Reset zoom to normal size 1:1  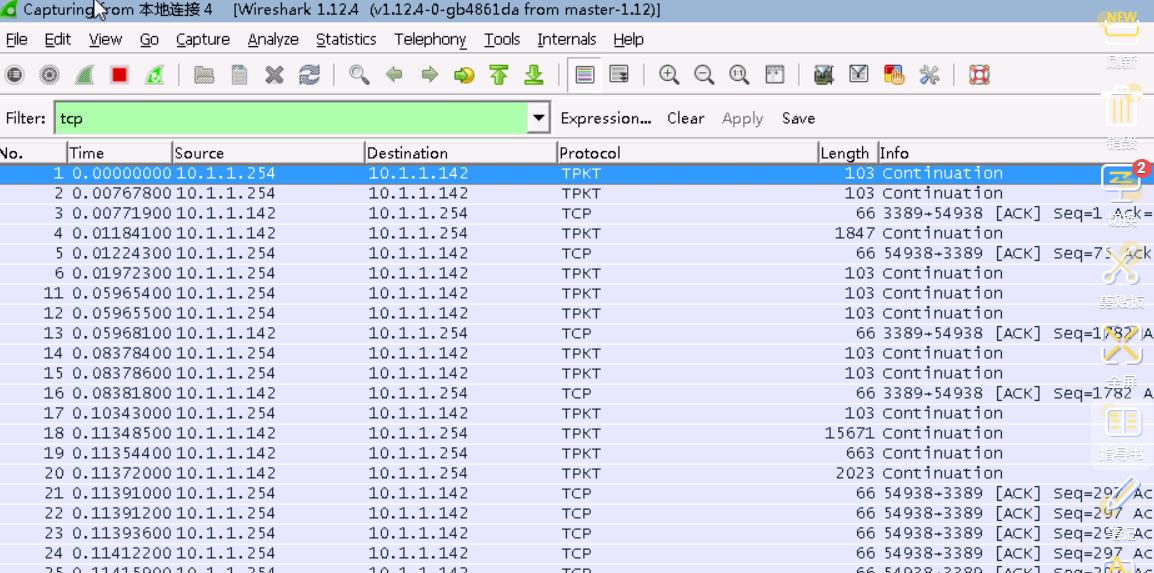click(739, 74)
